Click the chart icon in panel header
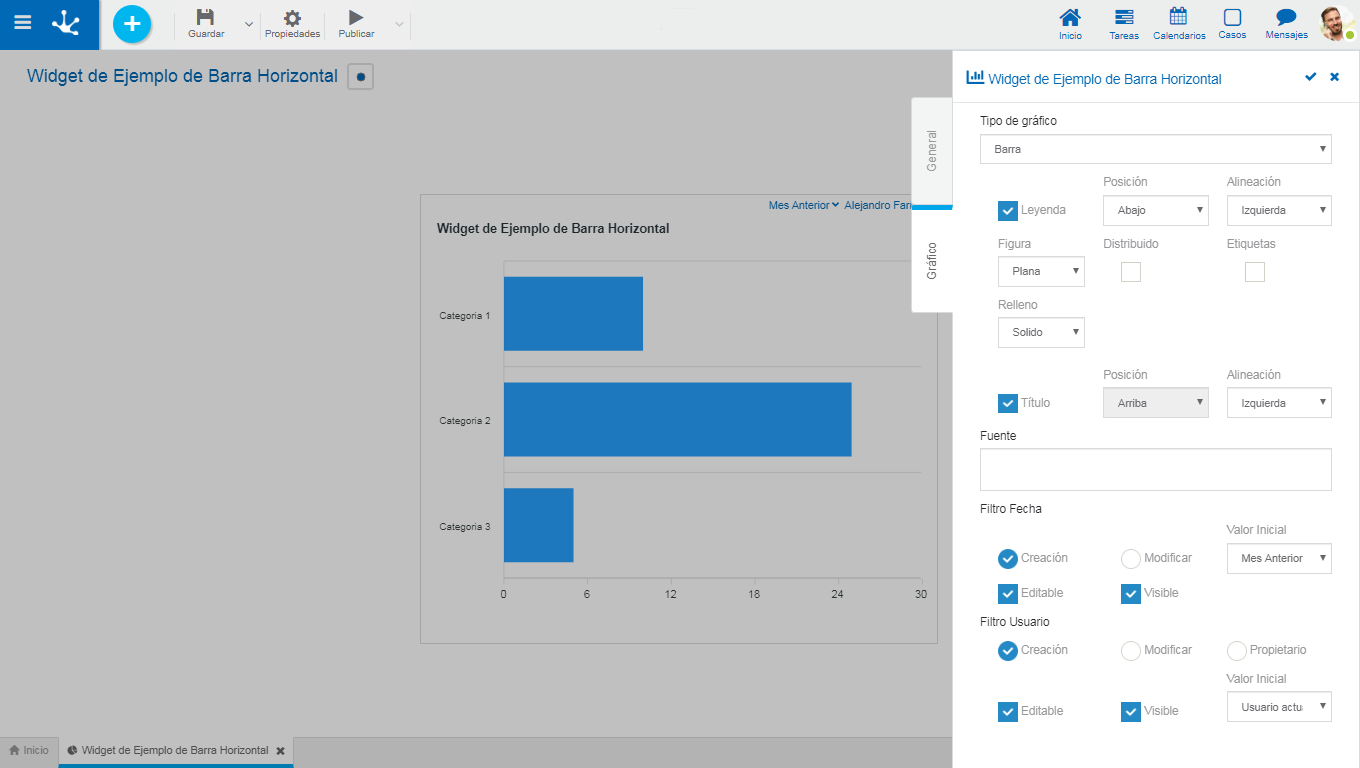The width and height of the screenshot is (1360, 768). (x=975, y=77)
